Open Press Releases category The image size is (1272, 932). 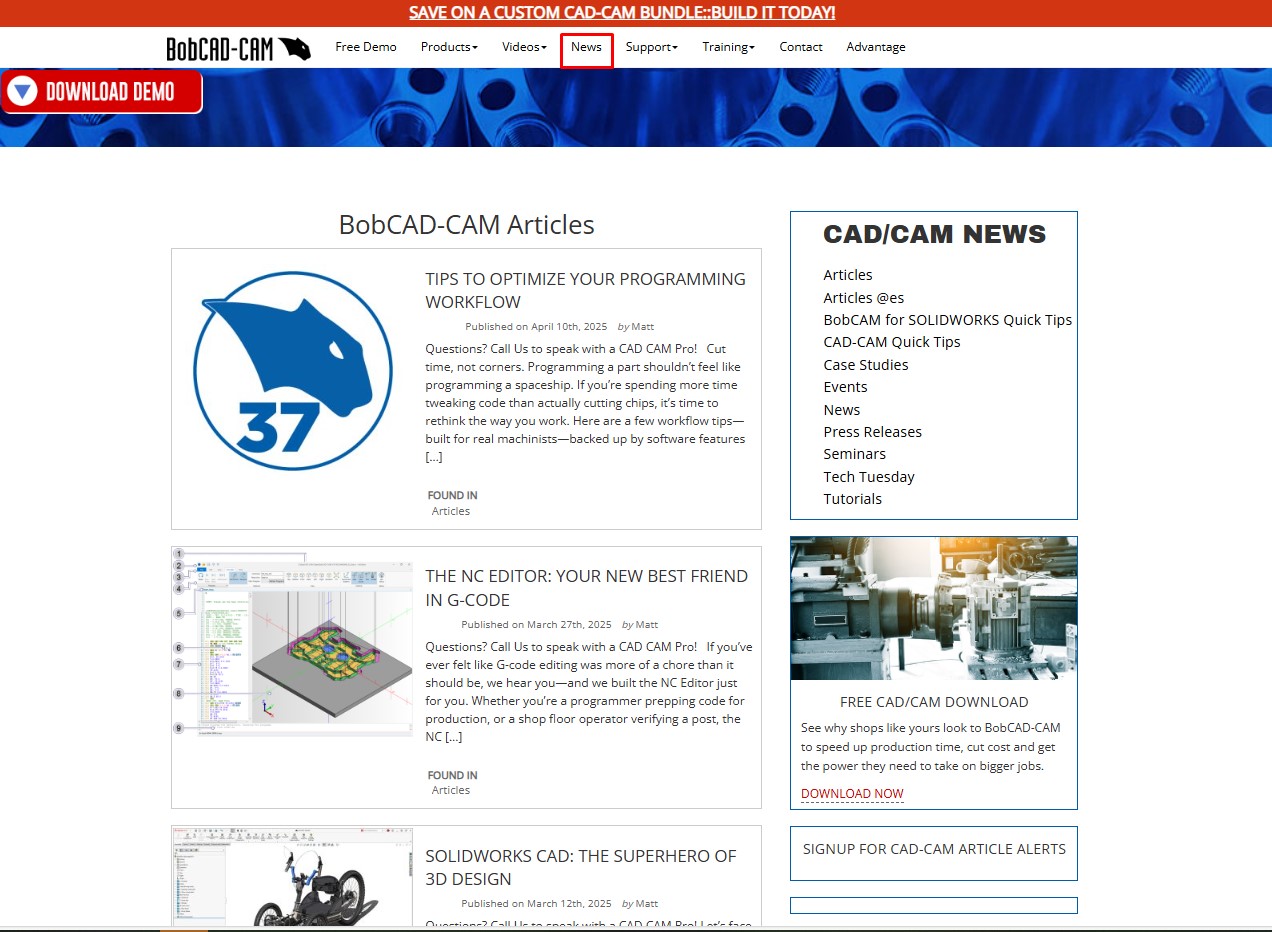point(873,432)
